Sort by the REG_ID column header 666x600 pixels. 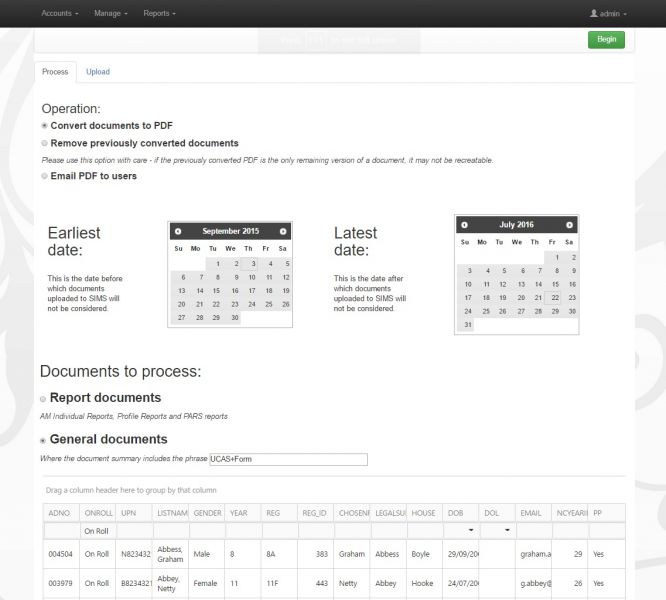pyautogui.click(x=316, y=513)
